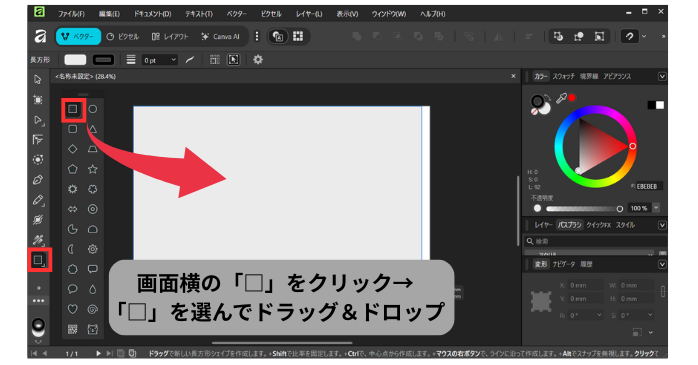Choose the heart shape in flyout

click(73, 309)
